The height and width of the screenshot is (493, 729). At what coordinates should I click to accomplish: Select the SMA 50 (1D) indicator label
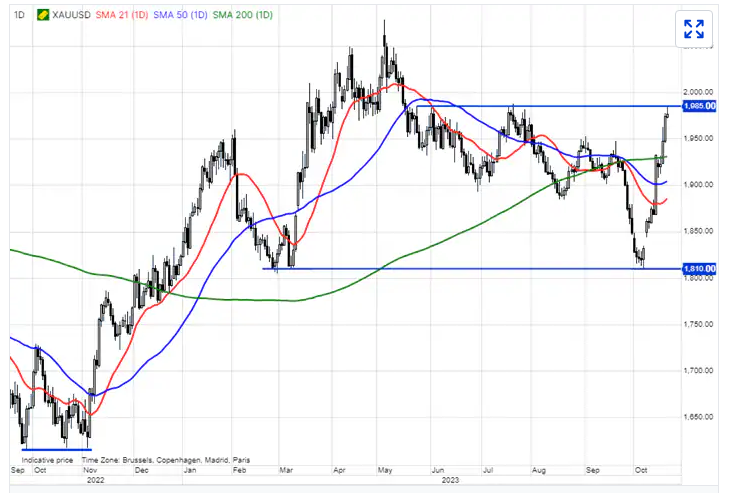pyautogui.click(x=180, y=15)
